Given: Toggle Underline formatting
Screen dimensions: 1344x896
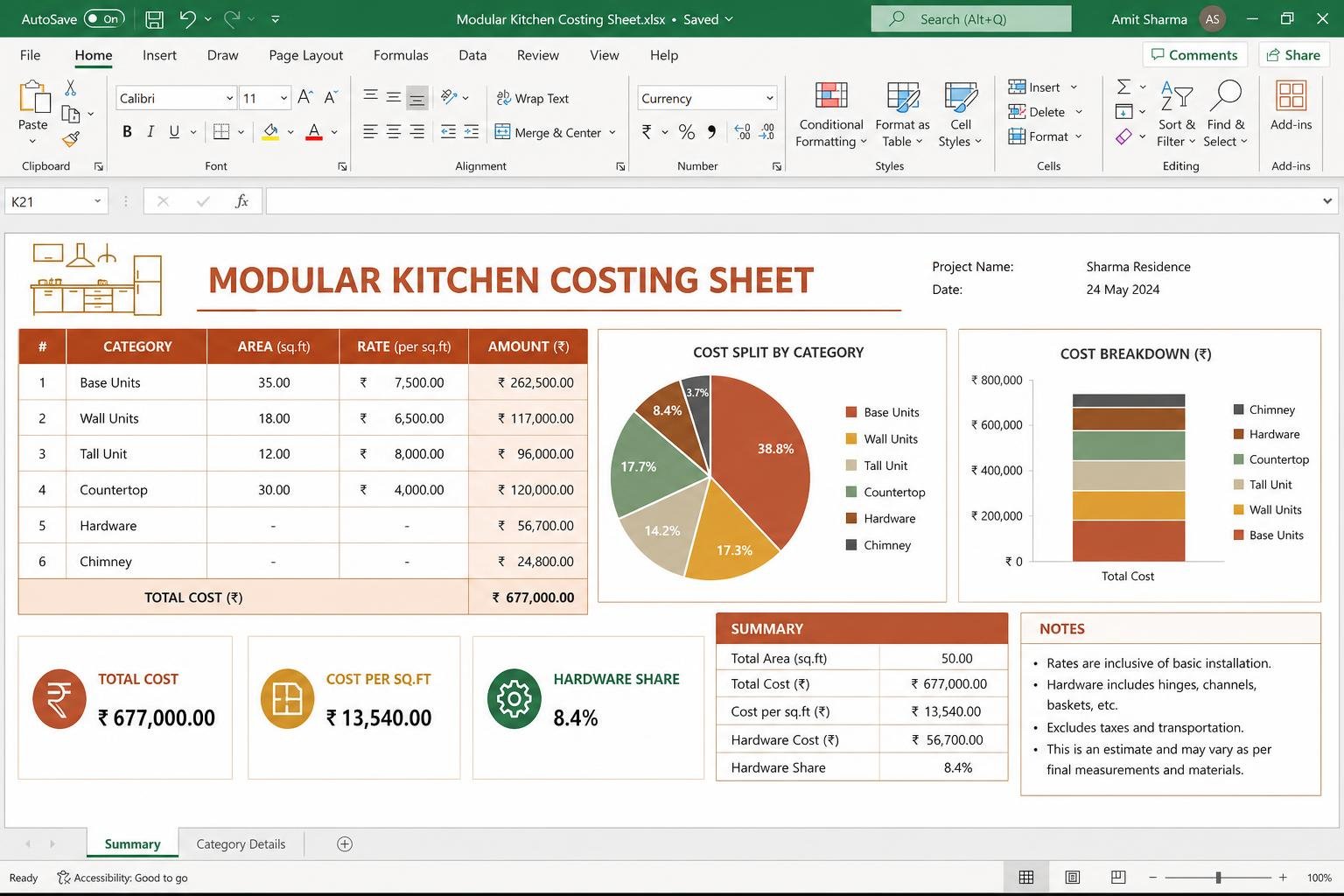Looking at the screenshot, I should coord(174,132).
